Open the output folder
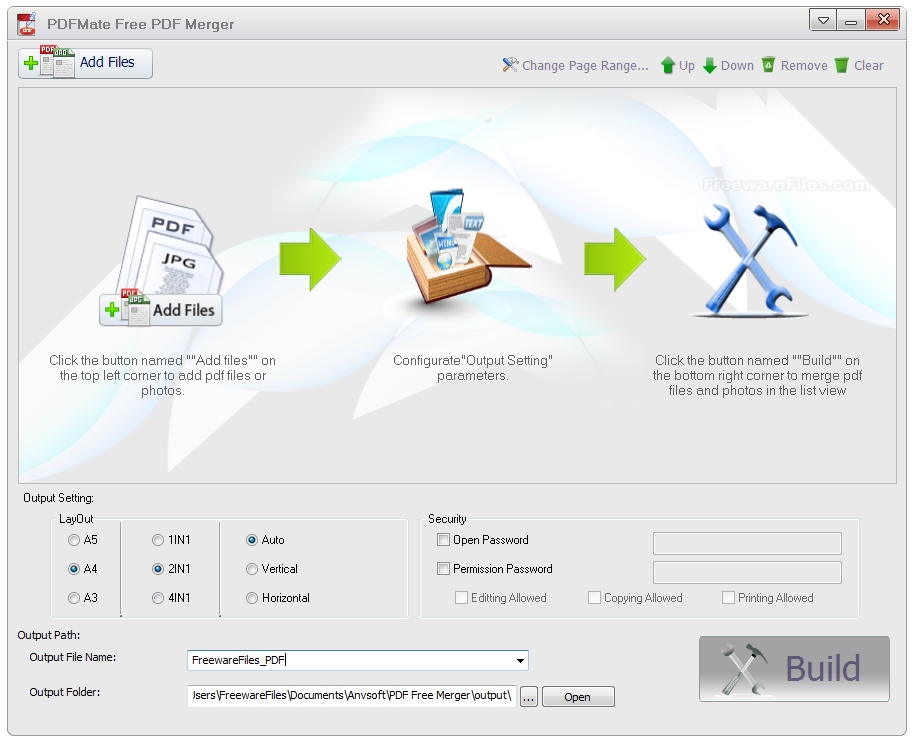This screenshot has height=742, width=914. point(578,697)
